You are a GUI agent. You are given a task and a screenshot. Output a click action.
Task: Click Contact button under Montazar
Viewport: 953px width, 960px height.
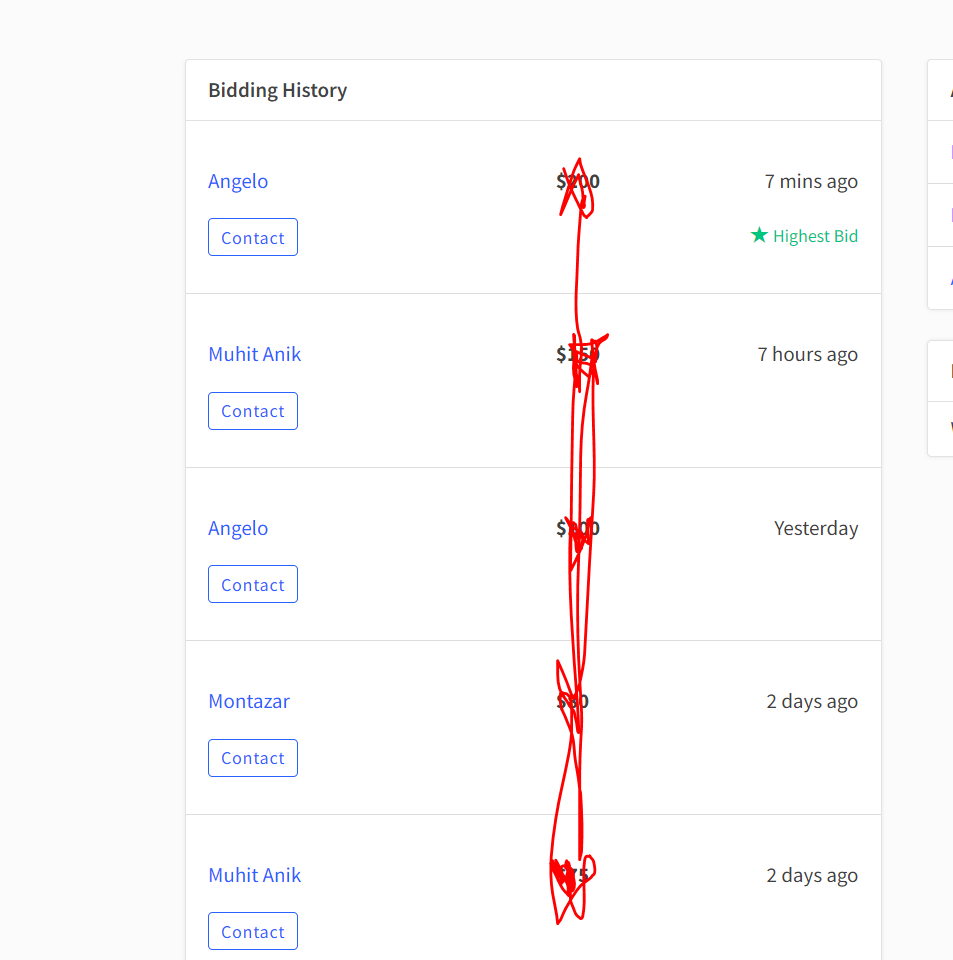click(x=253, y=758)
